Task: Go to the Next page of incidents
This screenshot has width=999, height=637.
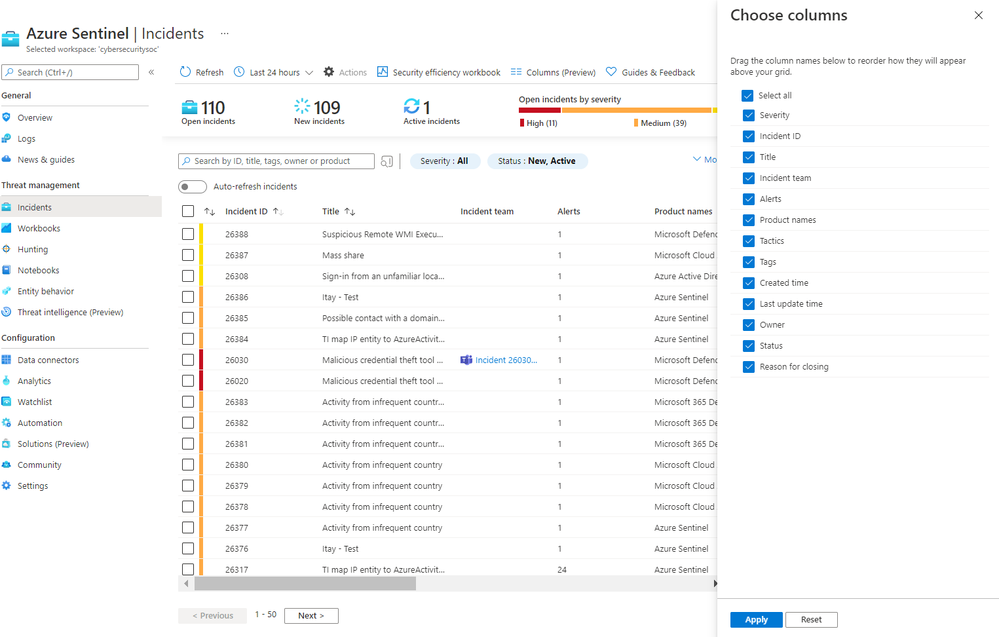Action: click(x=312, y=616)
